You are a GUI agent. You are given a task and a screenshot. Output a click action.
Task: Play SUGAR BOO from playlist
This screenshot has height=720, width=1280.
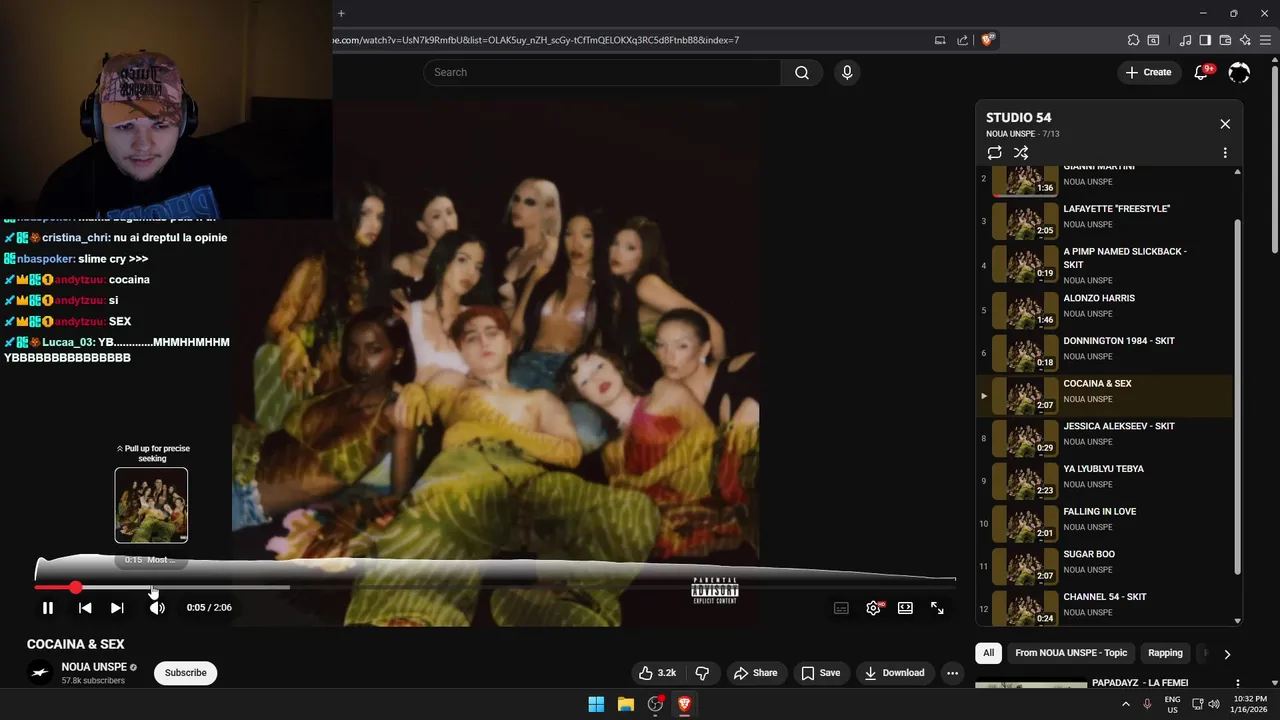tap(1105, 566)
